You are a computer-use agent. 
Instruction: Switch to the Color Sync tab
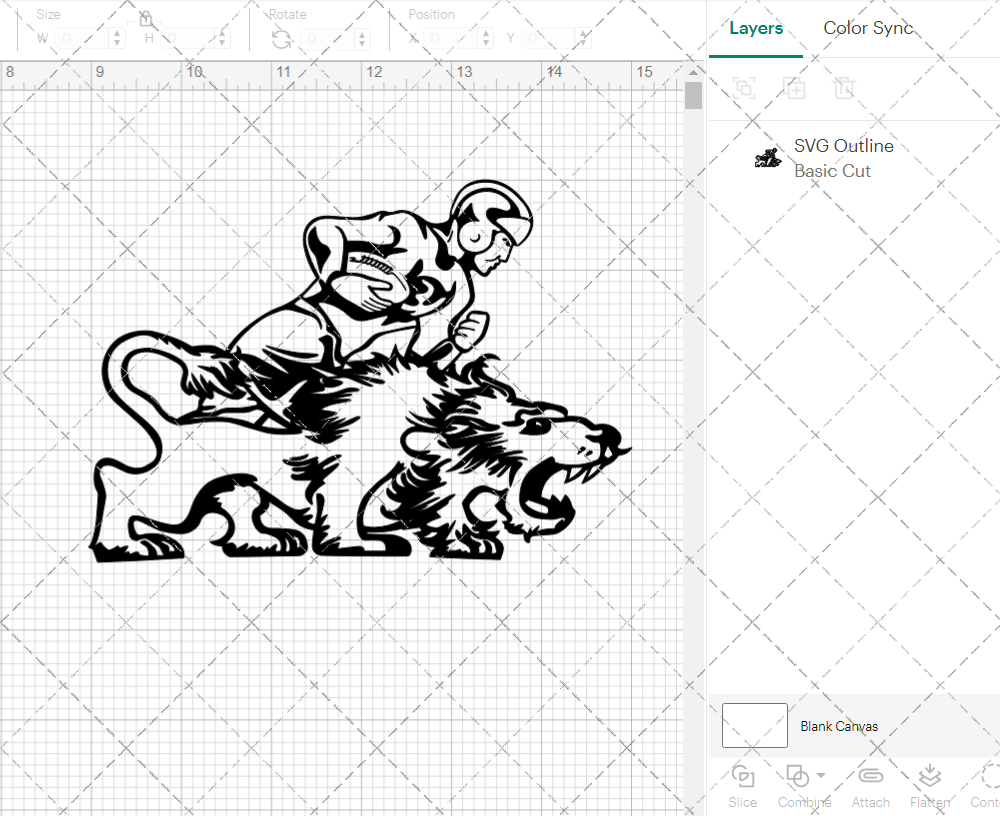(x=868, y=28)
